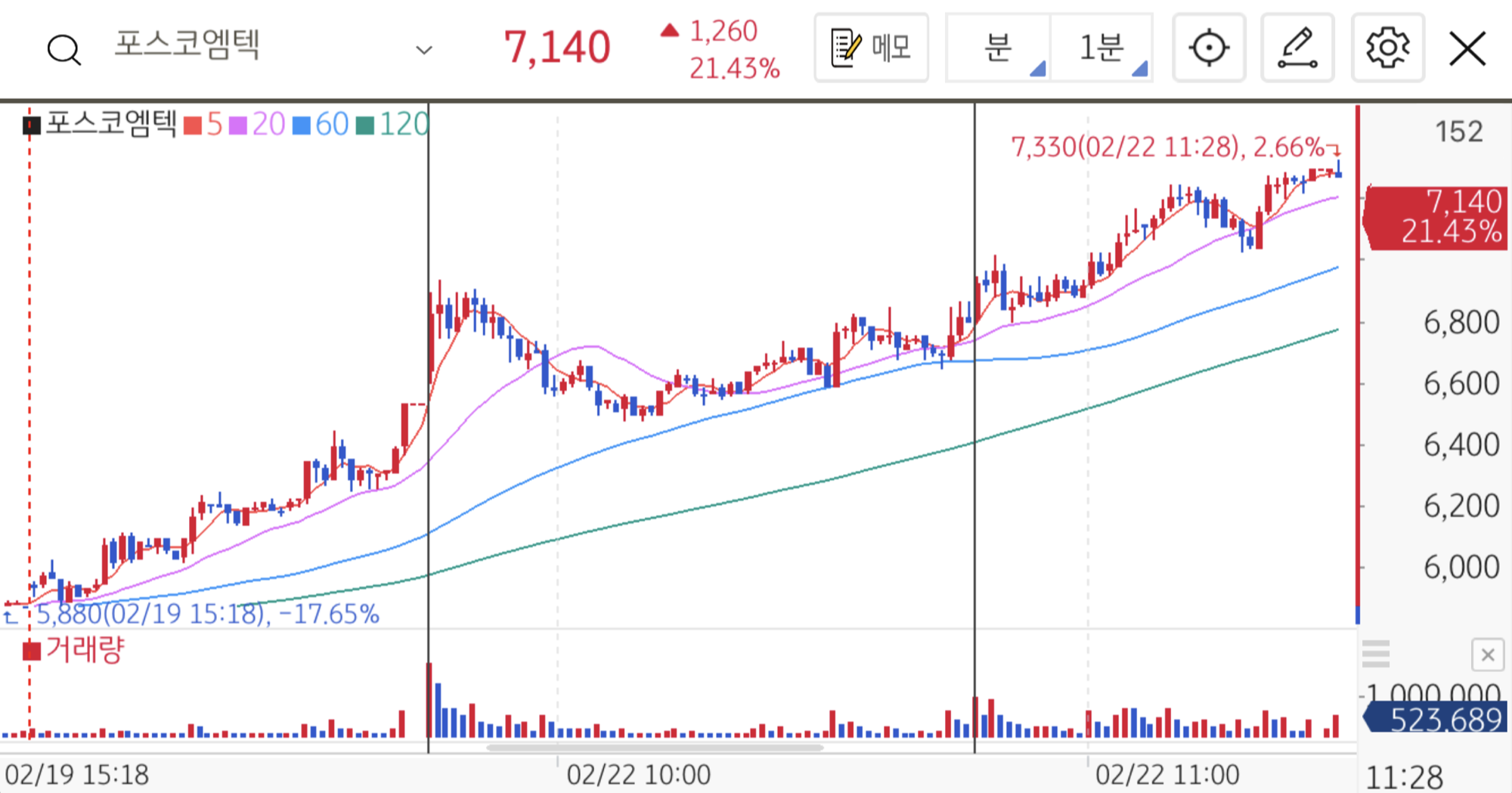Screen dimensions: 1512x793
Task: Open the stock search magnifier icon
Action: [x=64, y=50]
